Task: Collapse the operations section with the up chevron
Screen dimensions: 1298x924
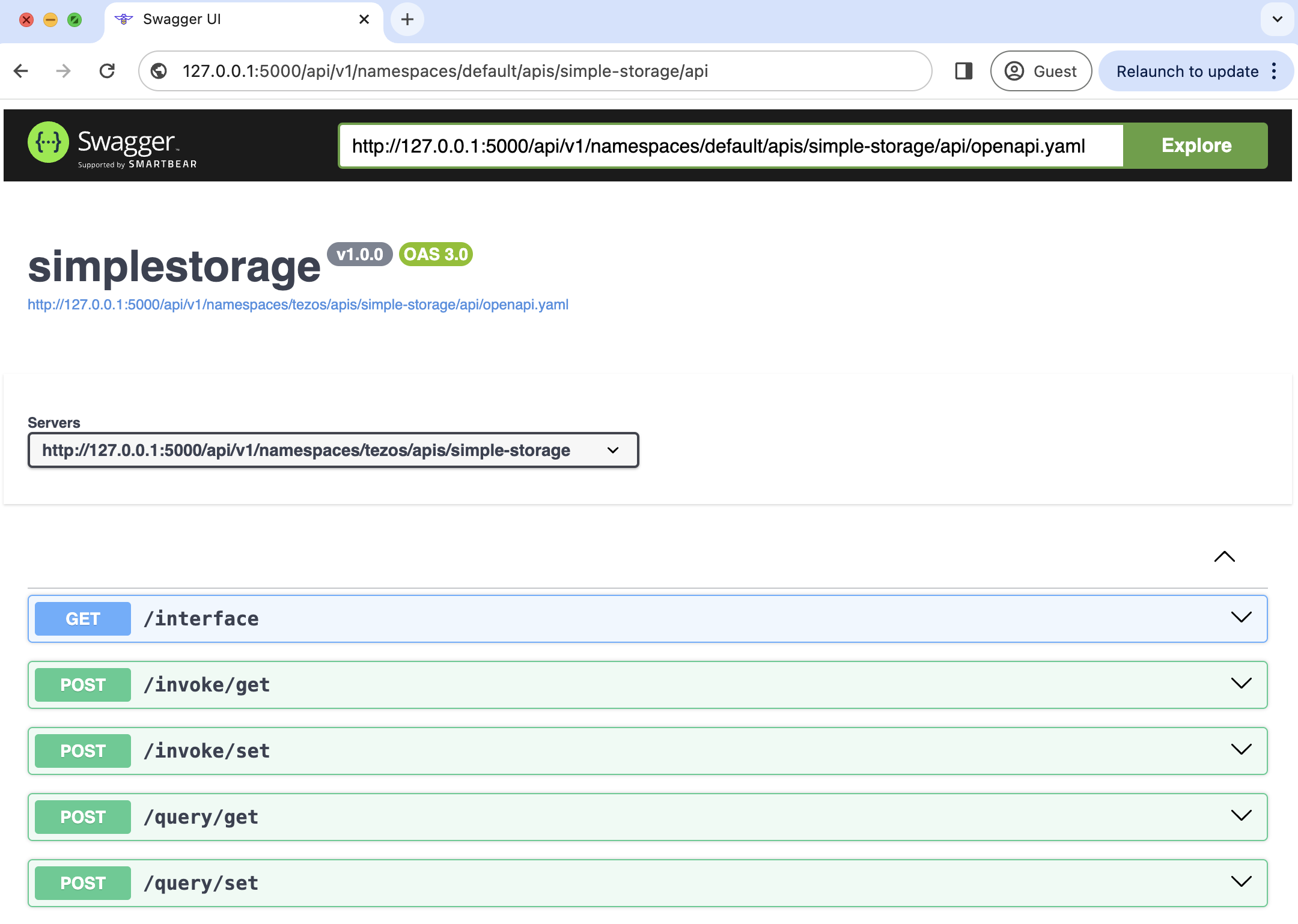Action: click(x=1224, y=557)
